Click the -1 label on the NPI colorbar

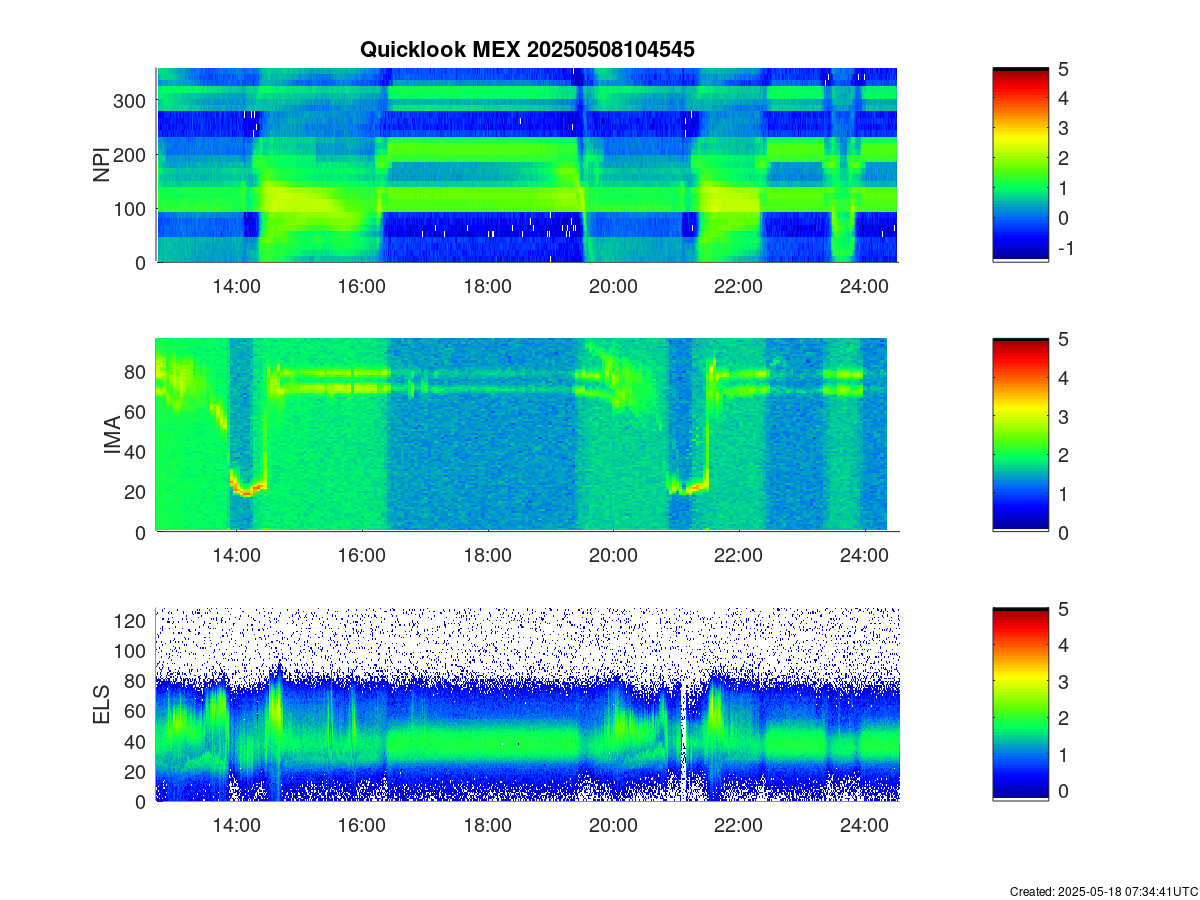tap(1064, 248)
